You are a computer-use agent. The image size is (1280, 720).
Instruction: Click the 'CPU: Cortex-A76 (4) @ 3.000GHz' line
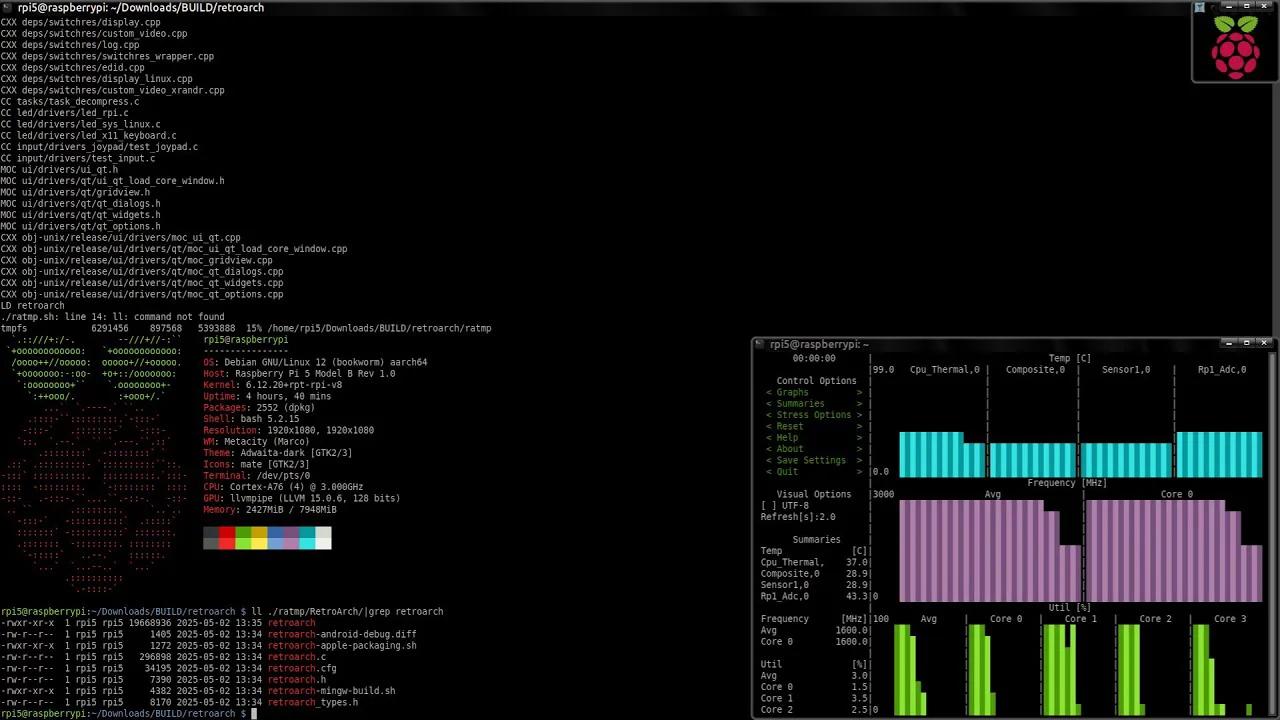pos(283,487)
